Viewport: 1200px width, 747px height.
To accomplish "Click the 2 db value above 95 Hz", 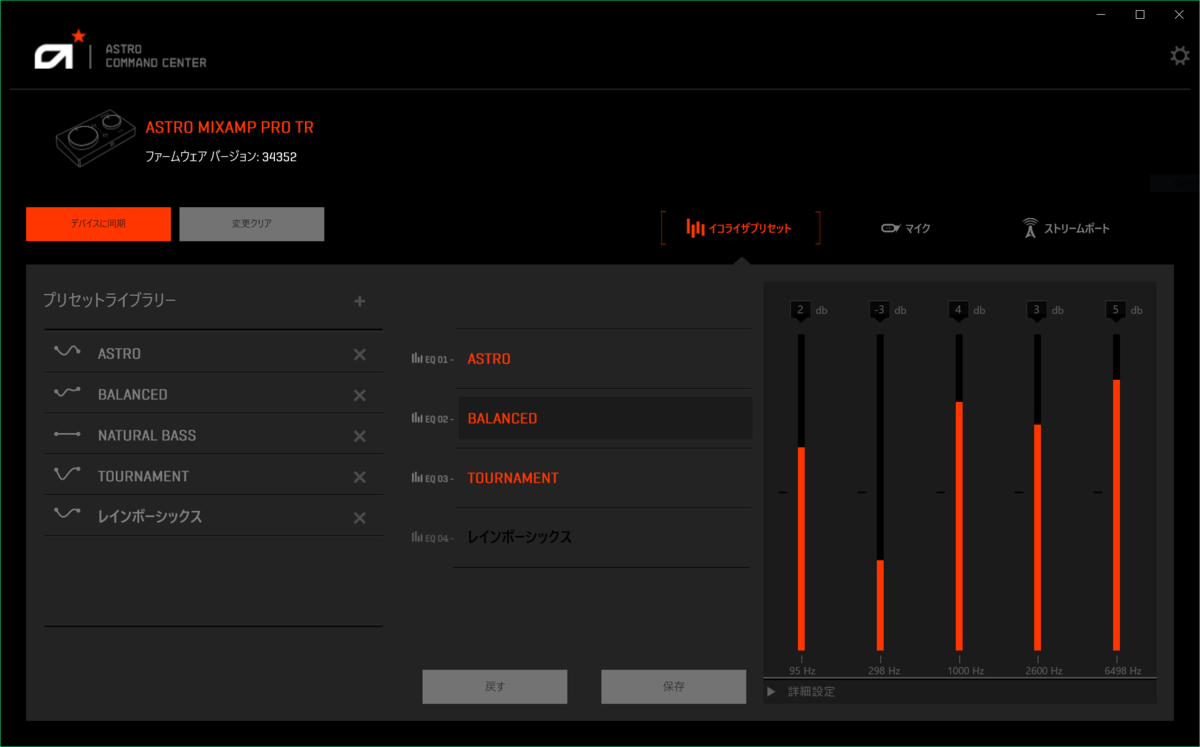I will coord(801,311).
